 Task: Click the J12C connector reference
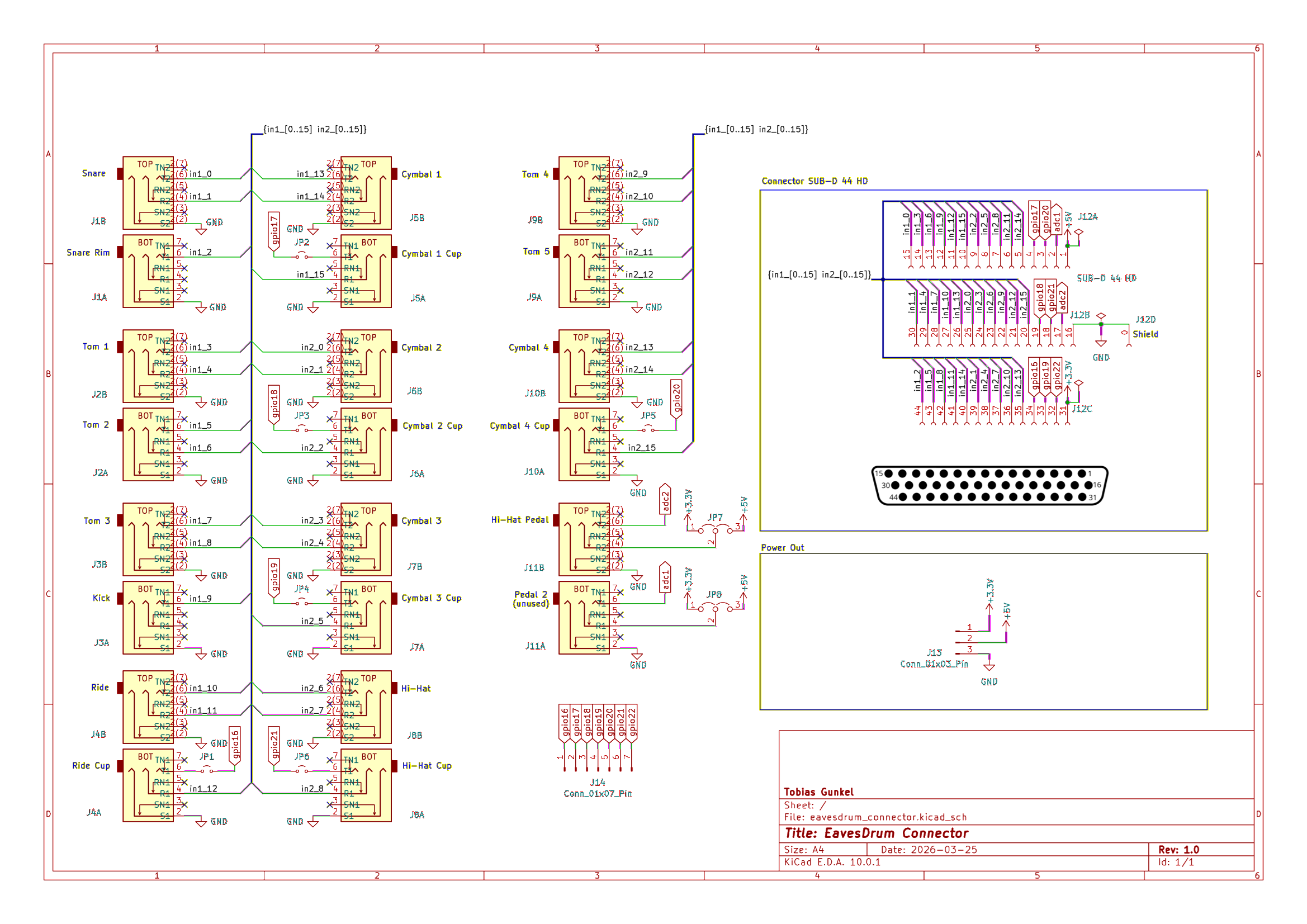click(1082, 409)
